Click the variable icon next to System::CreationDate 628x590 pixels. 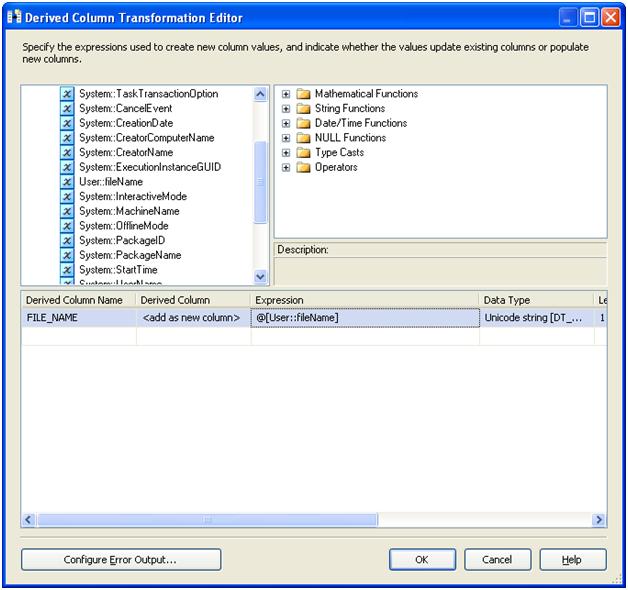click(67, 123)
